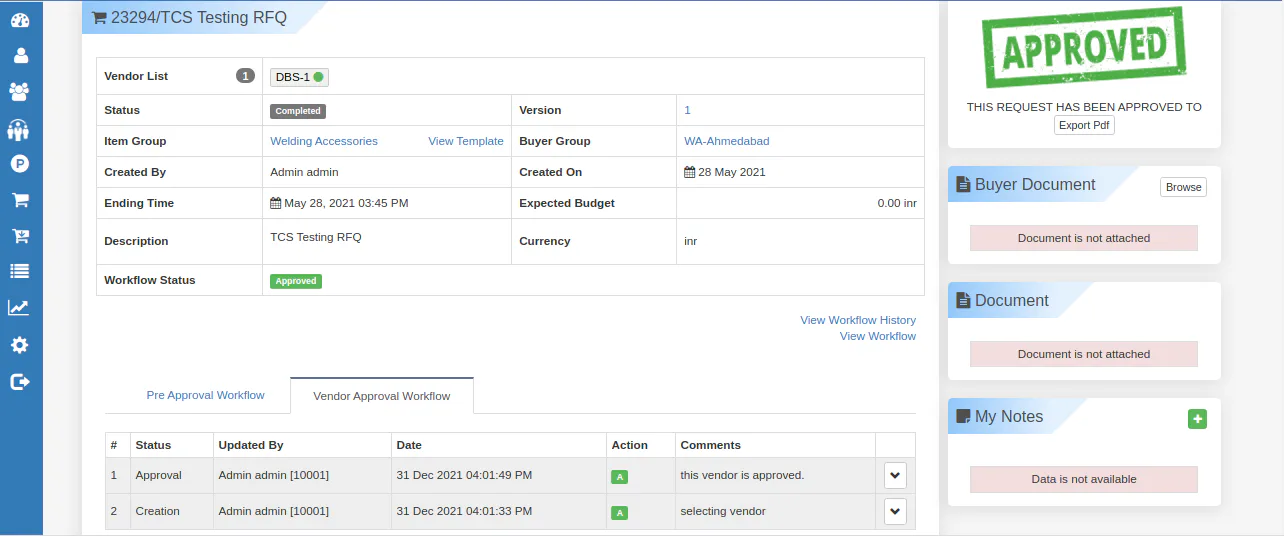Click the shopping cart icon in sidebar
The height and width of the screenshot is (537, 1284).
19,200
